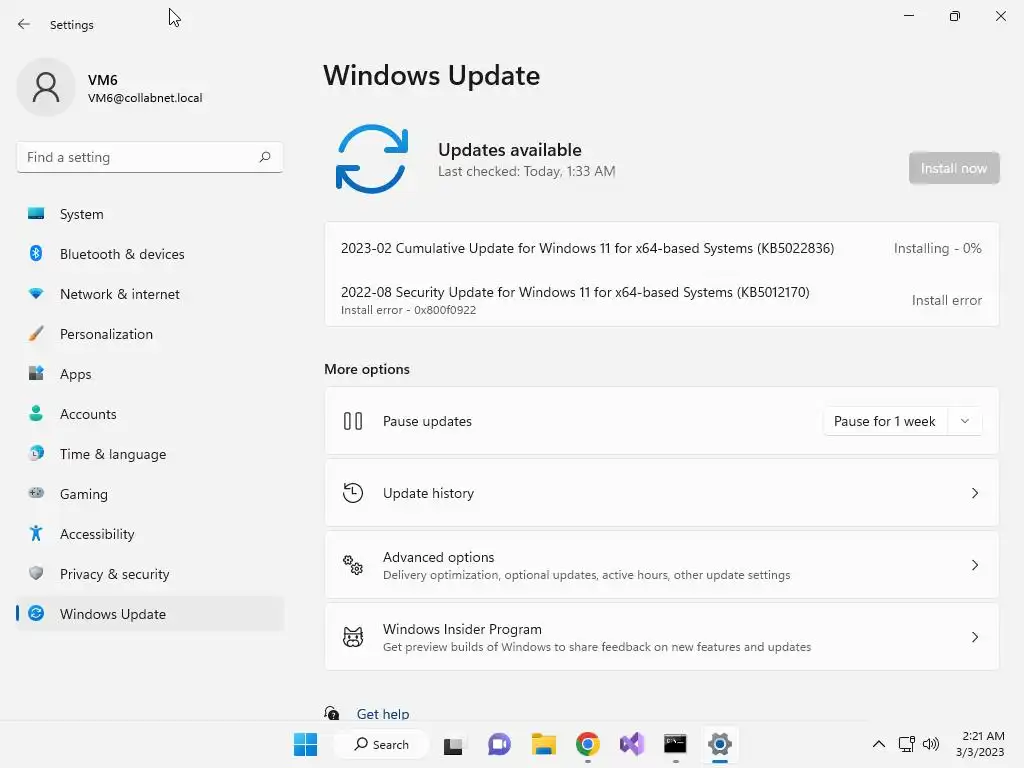Select Time & language category
Screen dimensions: 1024x768
[150, 454]
